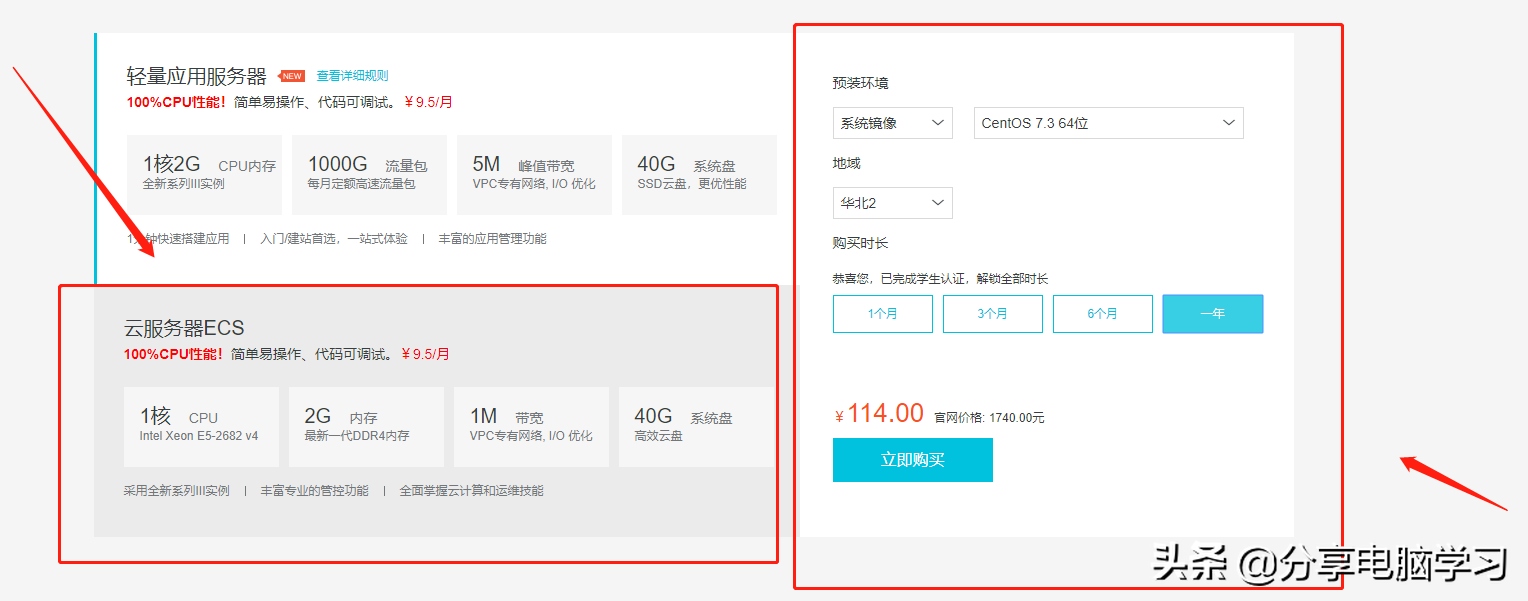Select the 5M 峰值带宽 spec card
1528x601 pixels.
534,174
